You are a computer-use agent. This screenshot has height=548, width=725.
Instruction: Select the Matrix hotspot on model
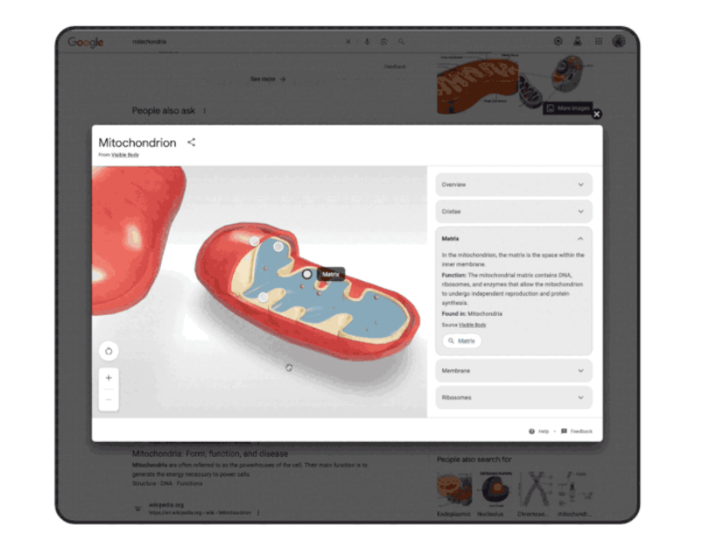(x=307, y=274)
